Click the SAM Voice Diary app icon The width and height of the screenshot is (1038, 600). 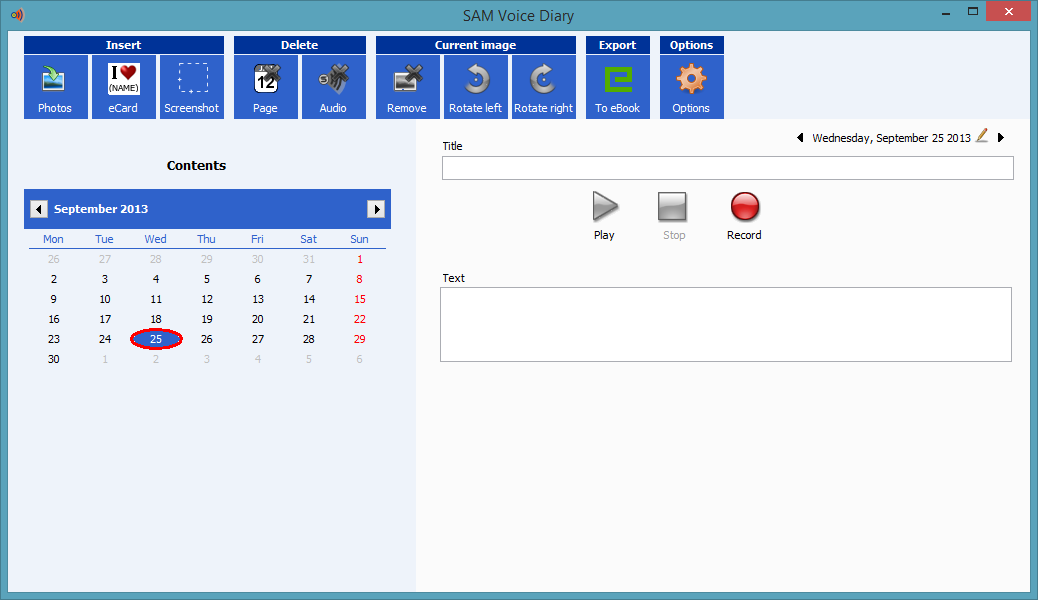[x=17, y=15]
